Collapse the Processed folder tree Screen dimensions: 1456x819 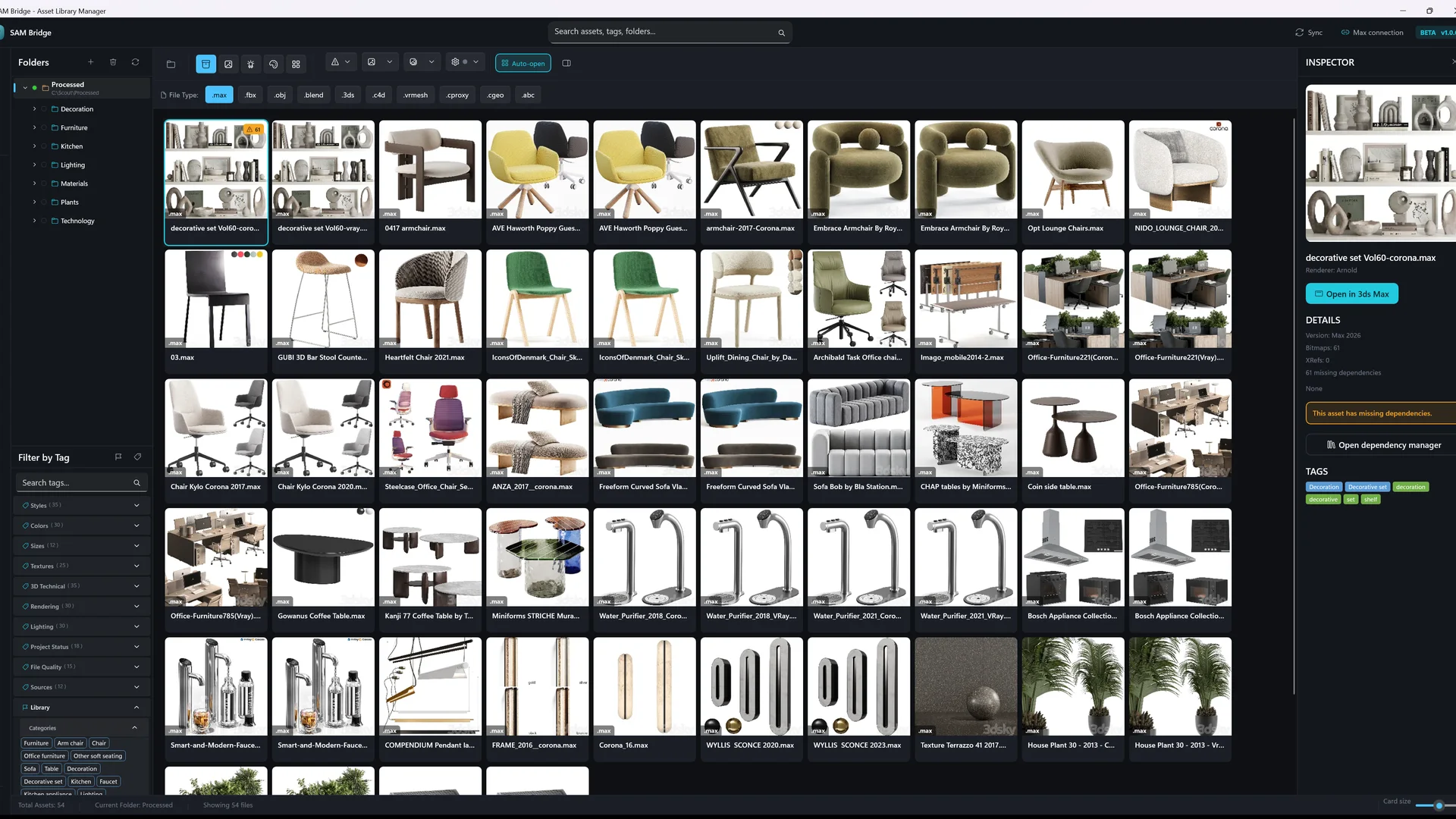[25, 88]
